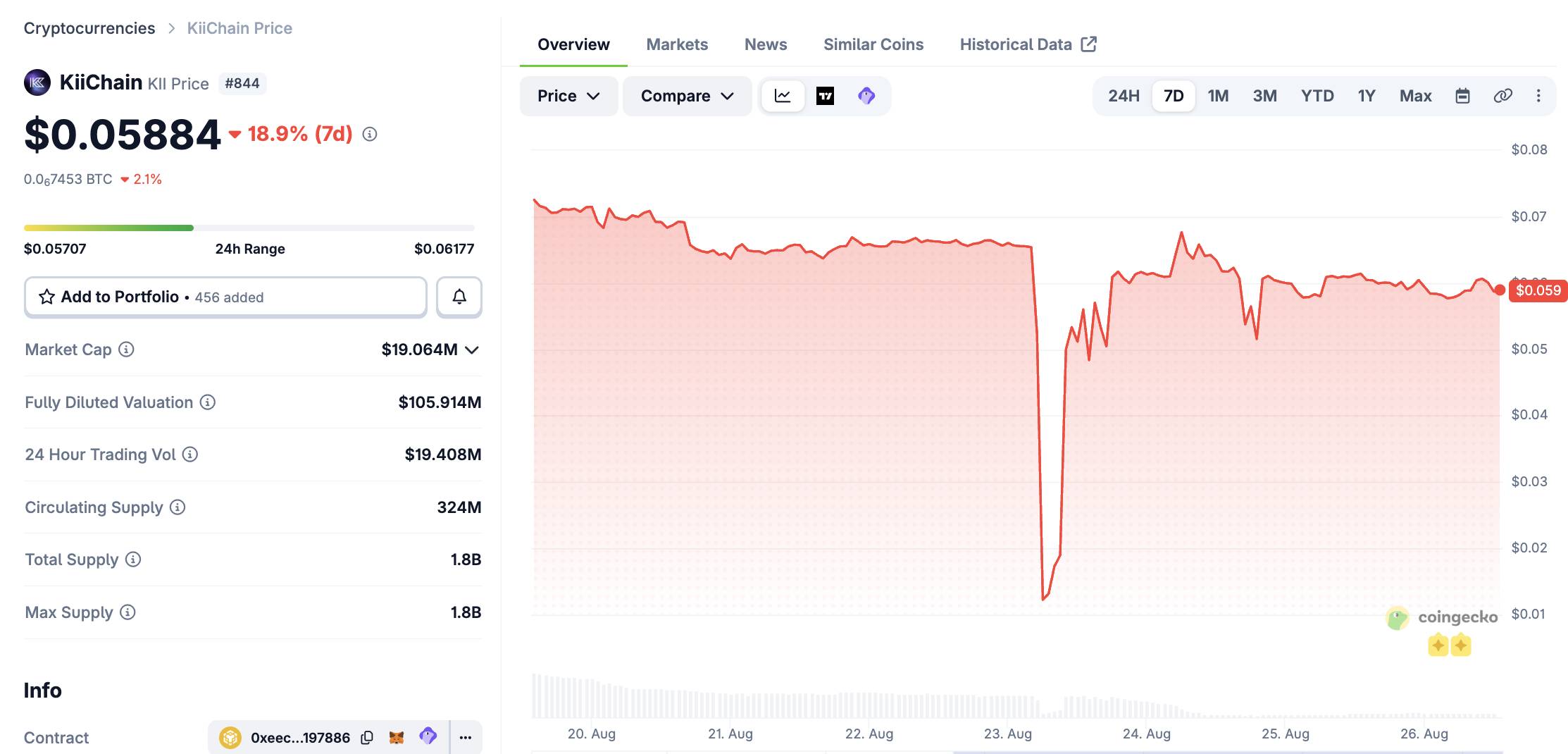The height and width of the screenshot is (754, 1568).
Task: Open the purple GeckoTerminal chart icon
Action: point(866,96)
